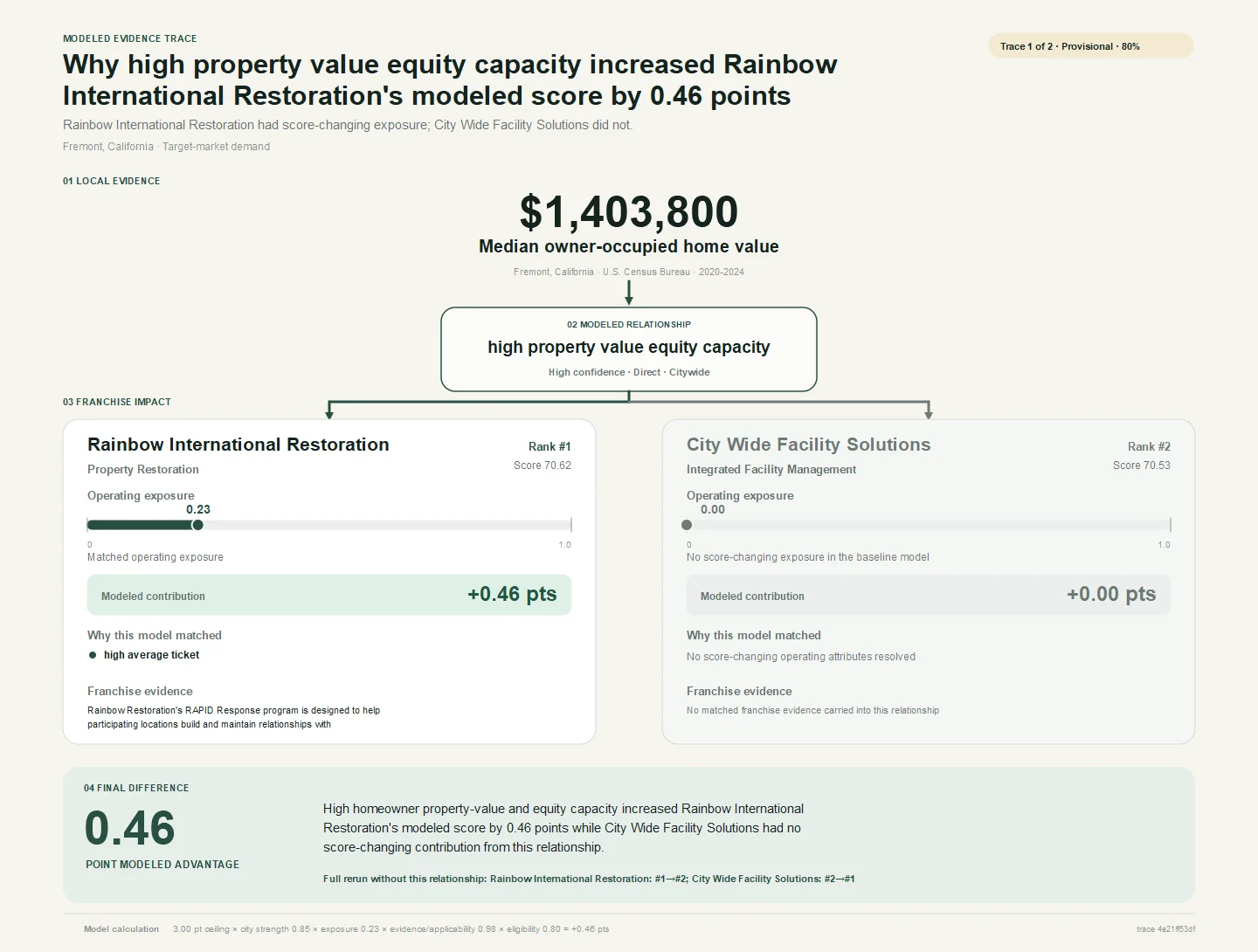The image size is (1258, 952).
Task: Click the 01 LOCAL EVIDENCE section heading
Action: (x=112, y=181)
